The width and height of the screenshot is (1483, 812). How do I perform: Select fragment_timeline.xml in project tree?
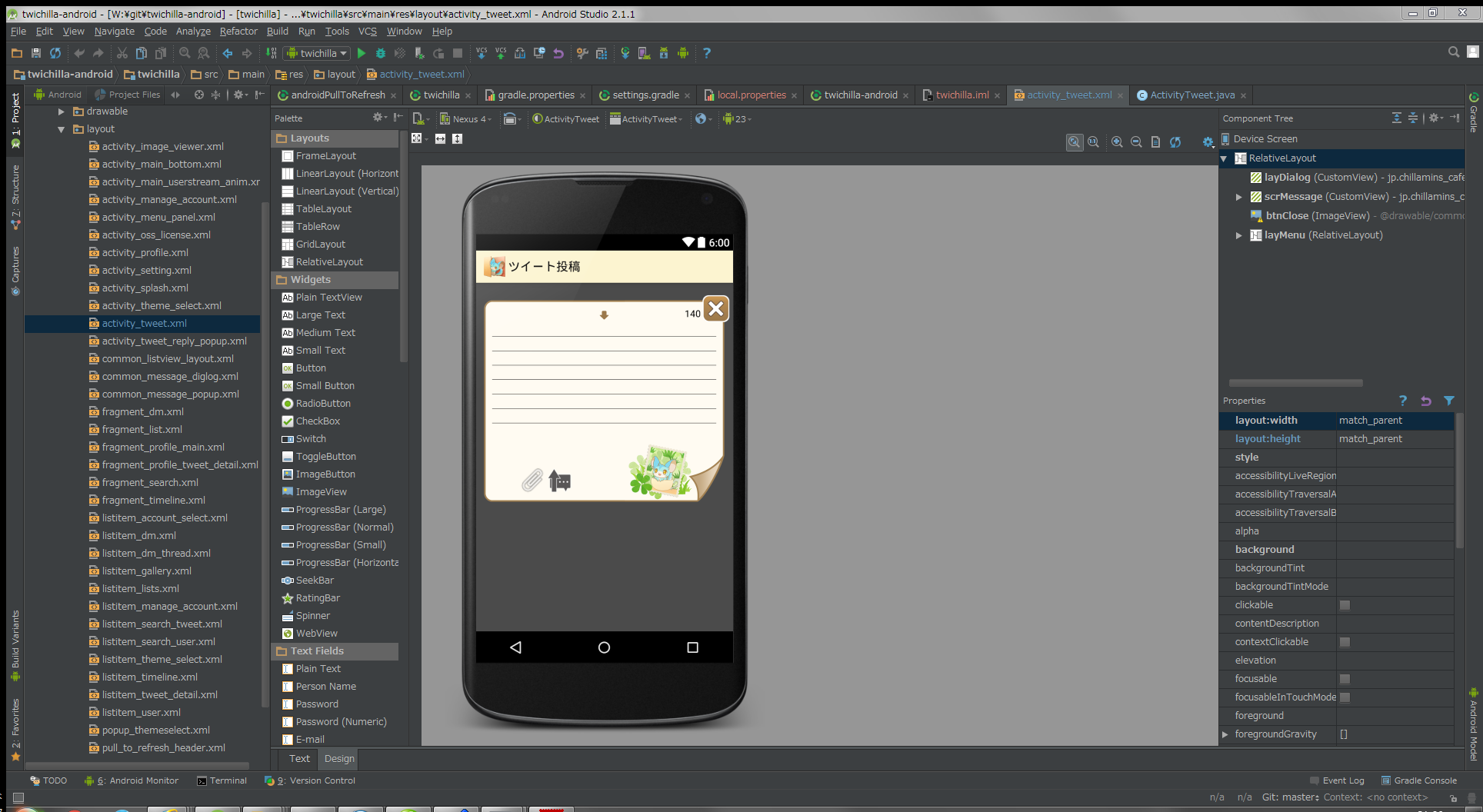tap(153, 500)
